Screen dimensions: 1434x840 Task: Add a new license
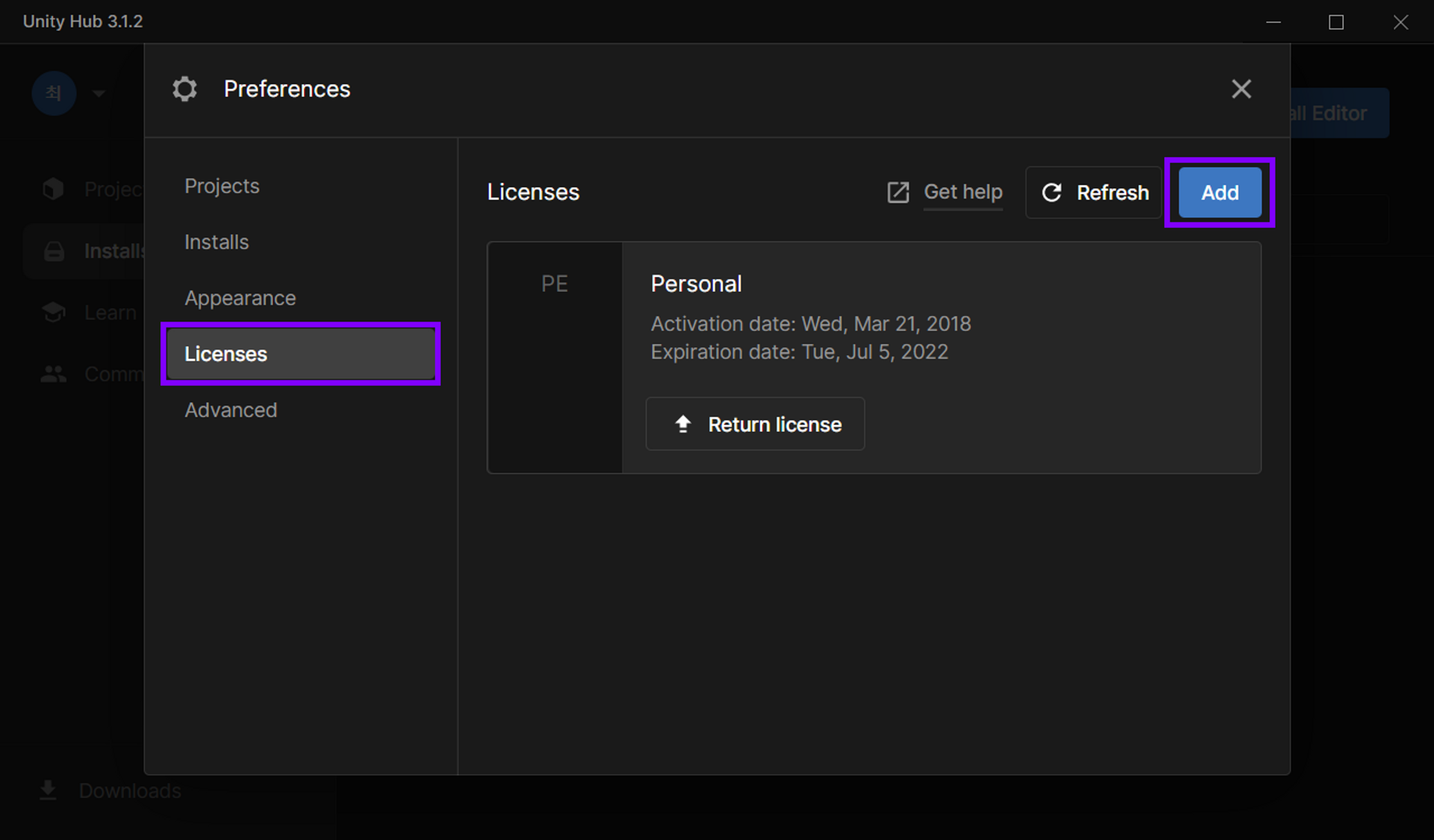(1220, 193)
